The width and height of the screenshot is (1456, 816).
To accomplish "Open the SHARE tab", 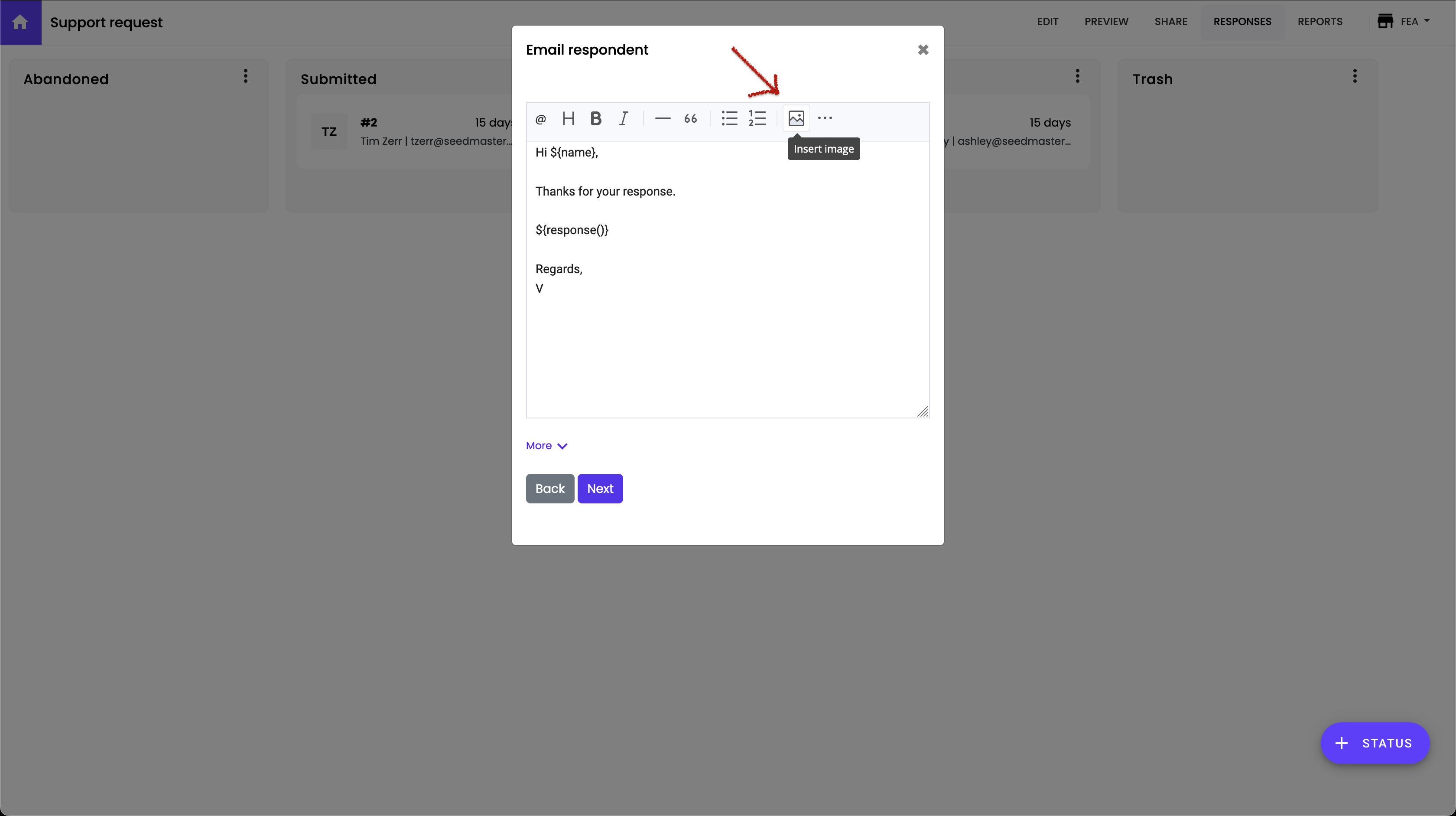I will (1170, 22).
